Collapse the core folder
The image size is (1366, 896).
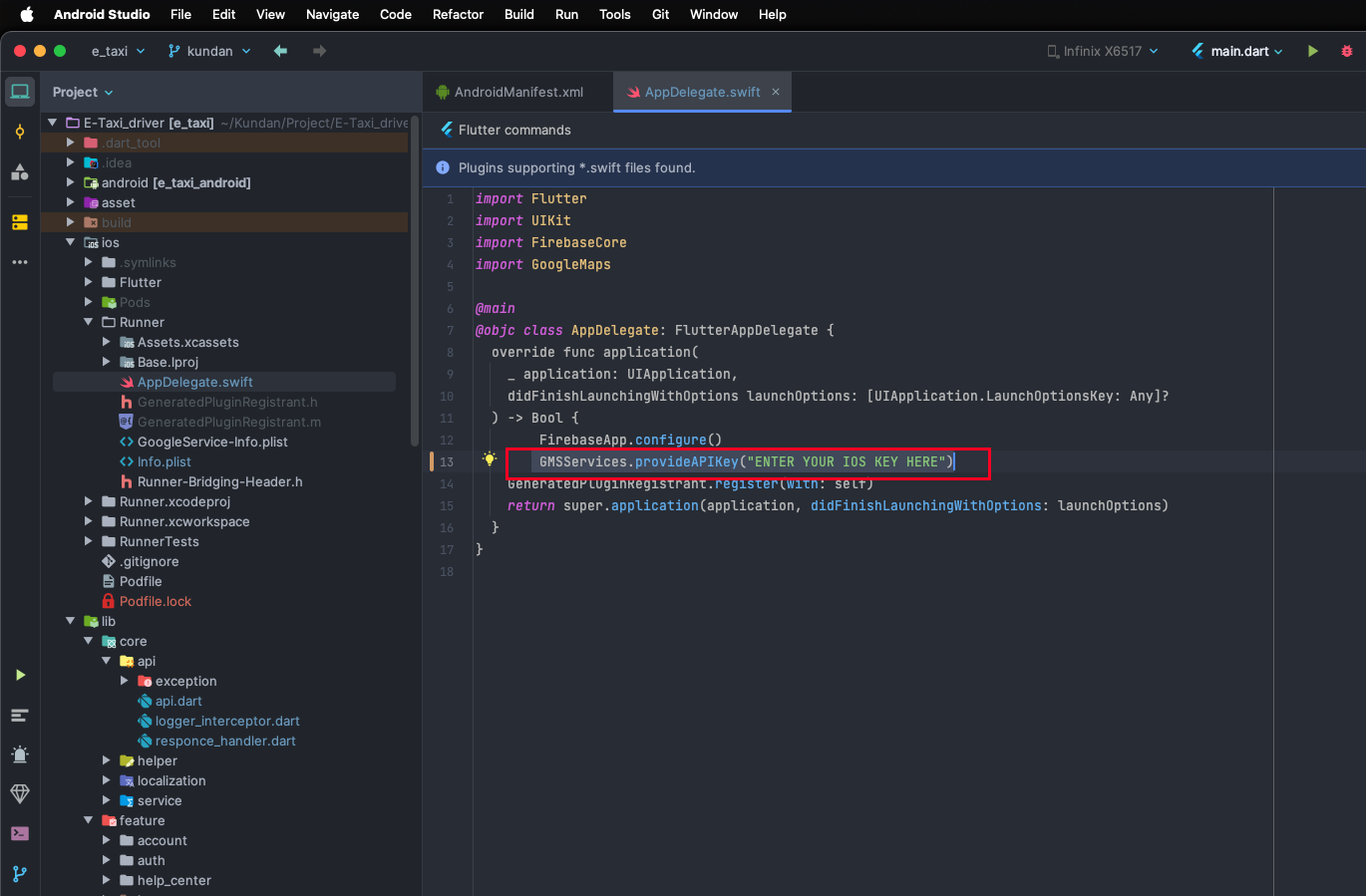[x=88, y=641]
